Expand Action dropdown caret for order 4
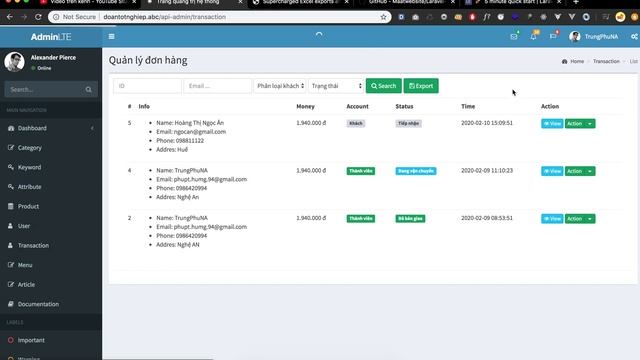640x360 pixels. coord(590,171)
